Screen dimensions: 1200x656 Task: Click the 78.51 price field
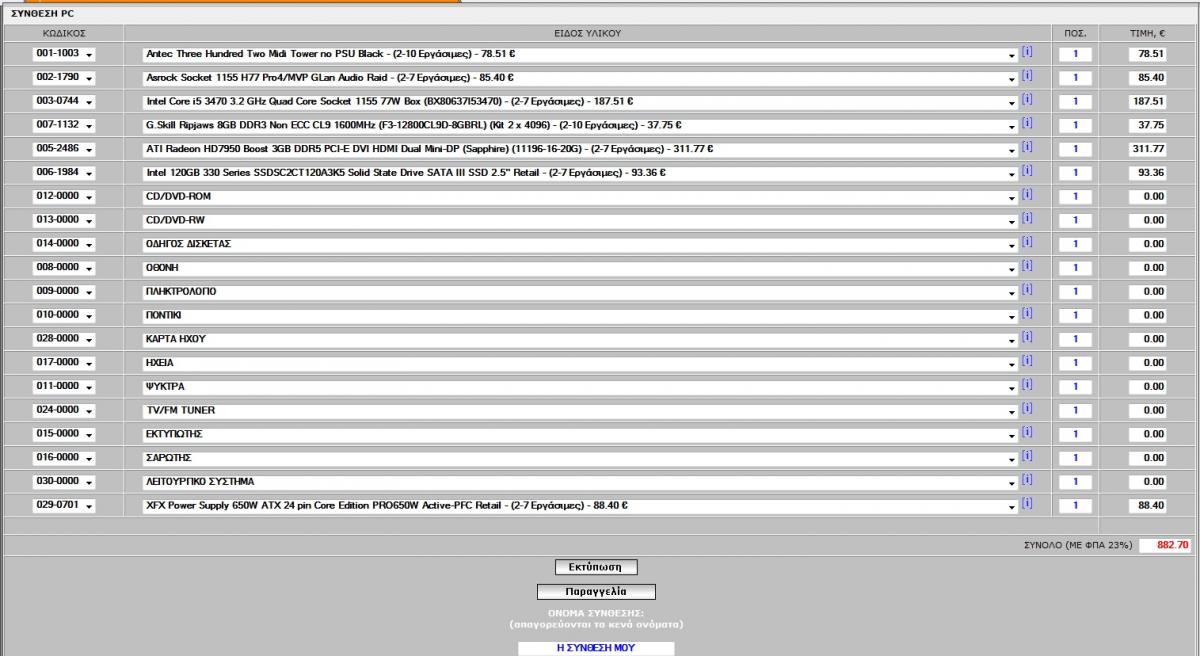pos(1148,54)
